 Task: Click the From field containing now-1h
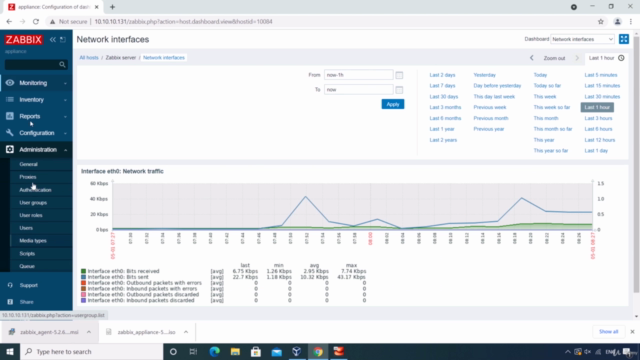click(358, 75)
